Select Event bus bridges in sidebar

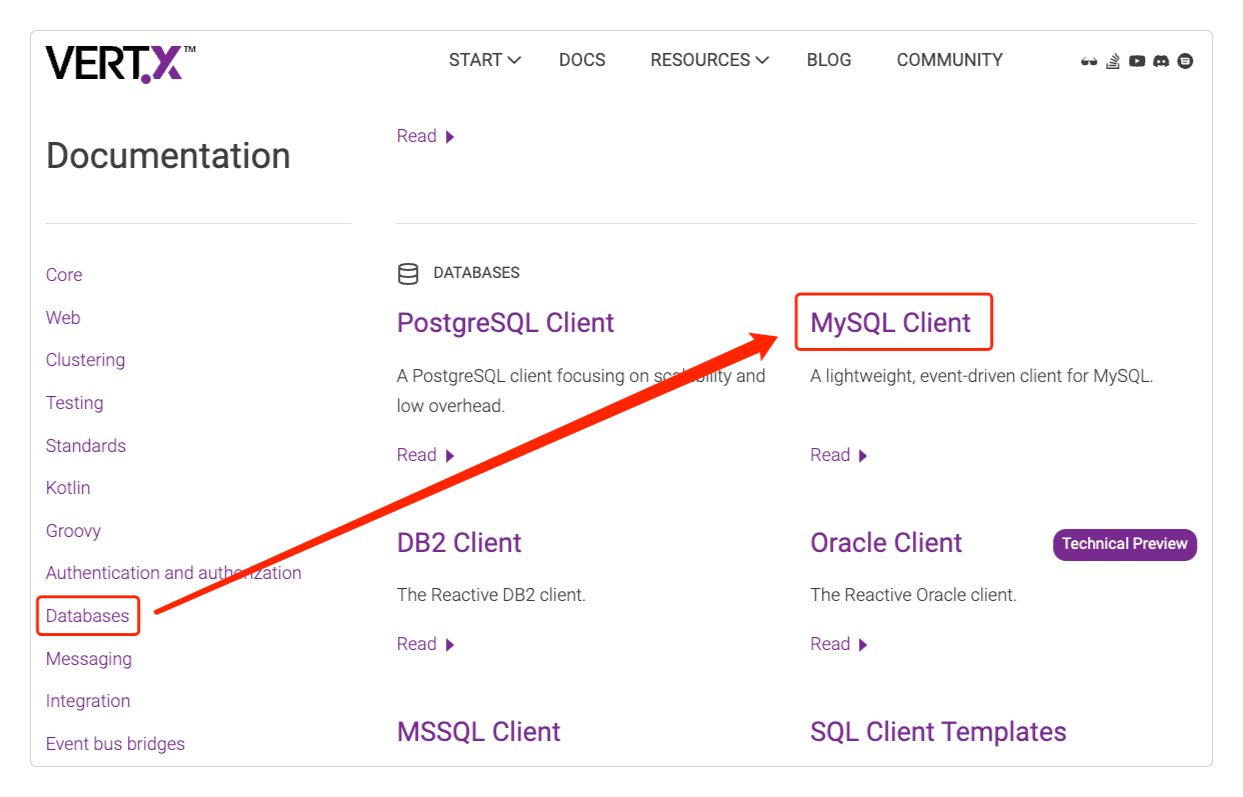point(115,744)
